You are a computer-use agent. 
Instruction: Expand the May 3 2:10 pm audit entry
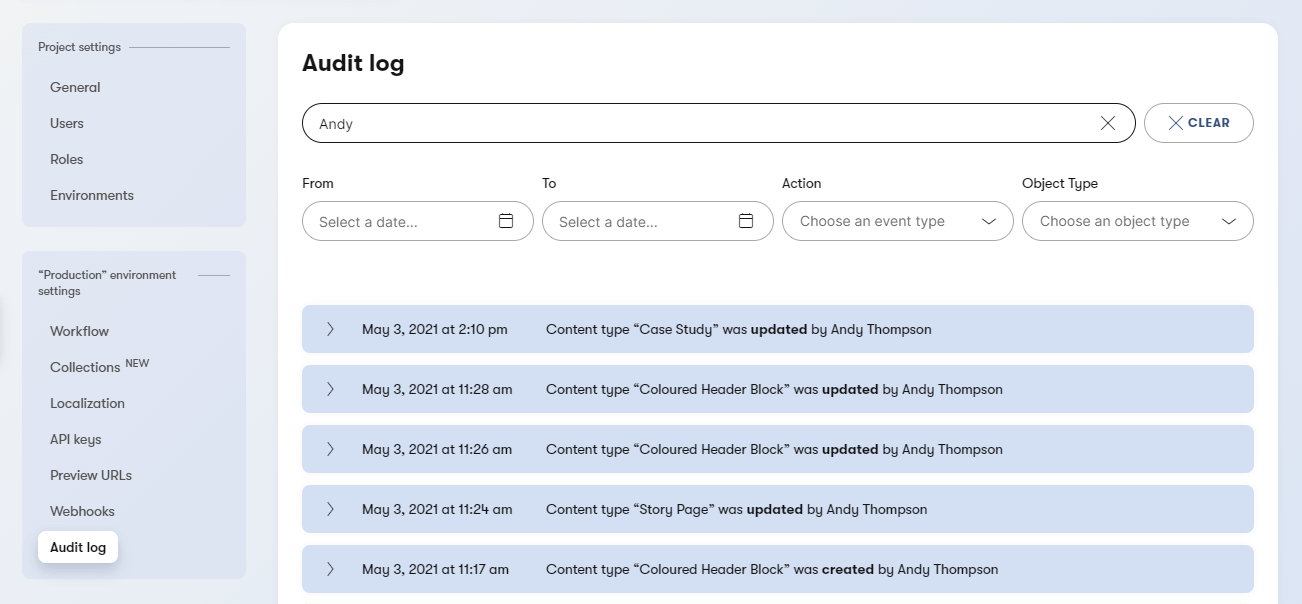(330, 328)
